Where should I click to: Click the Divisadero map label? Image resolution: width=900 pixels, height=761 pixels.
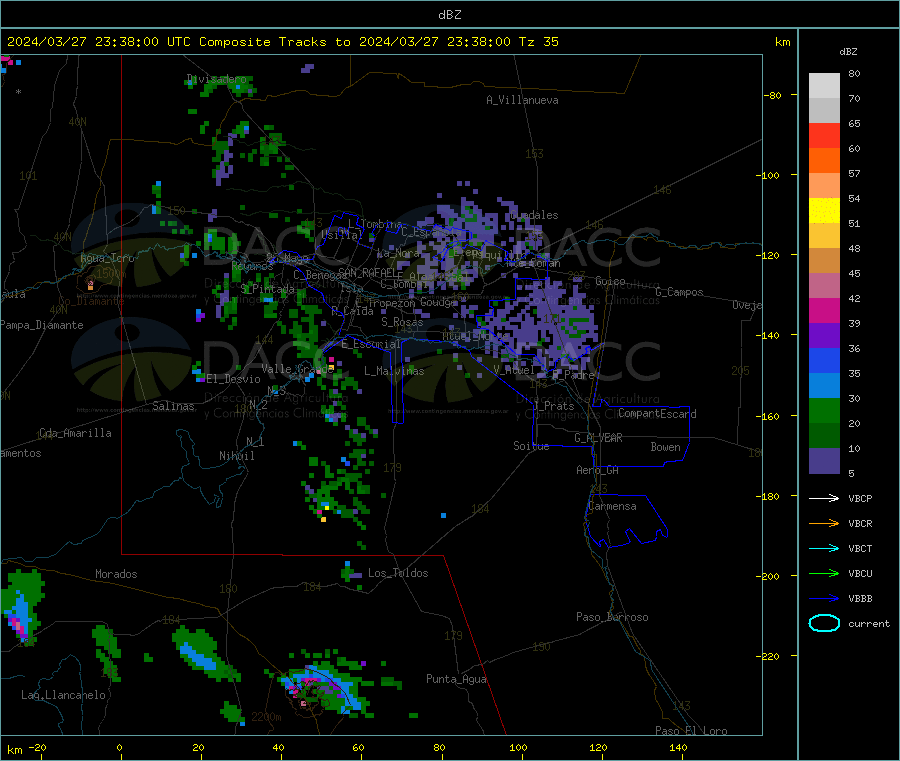217,79
